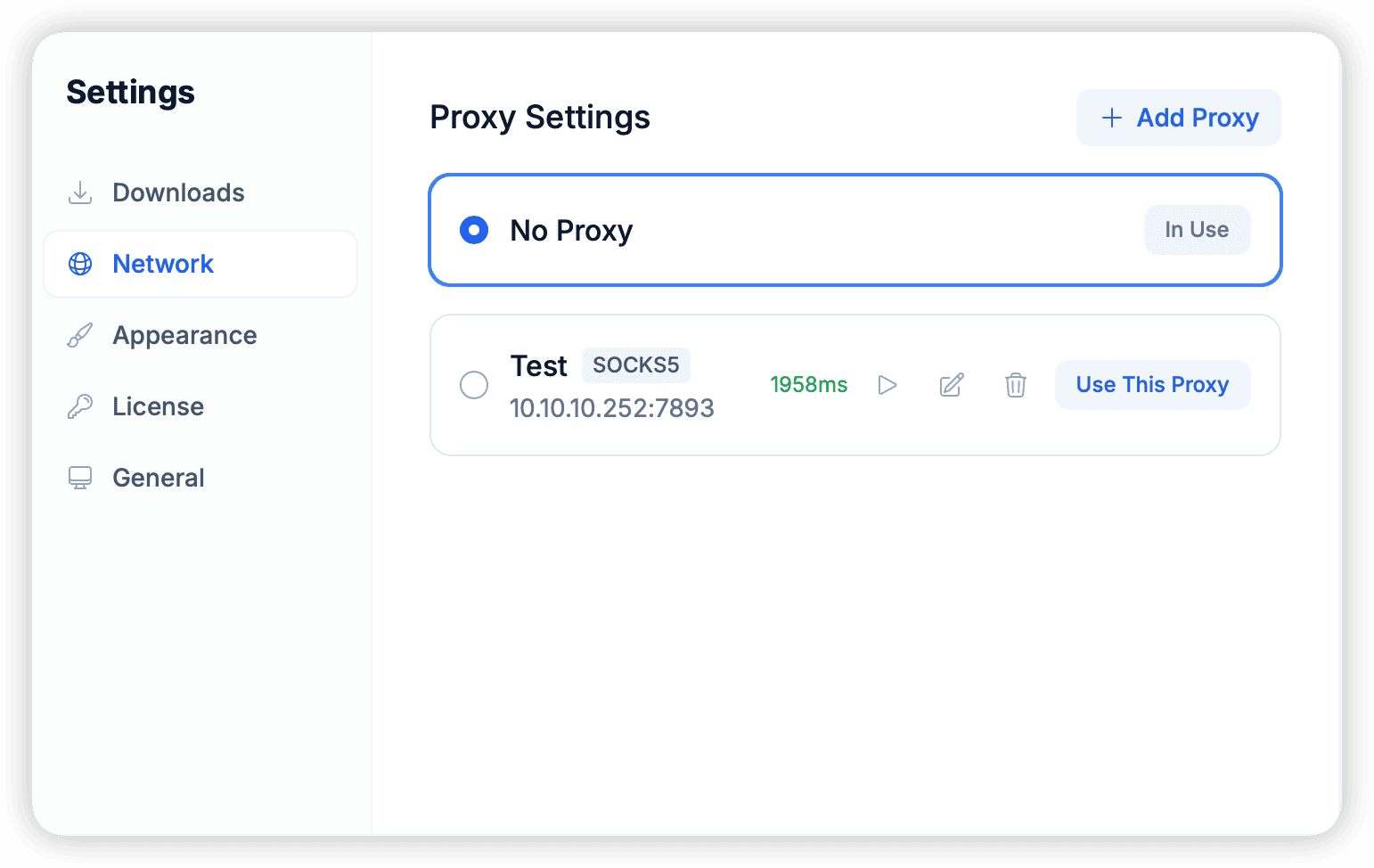Edit the Test proxy details
The image size is (1374, 868).
[x=952, y=384]
